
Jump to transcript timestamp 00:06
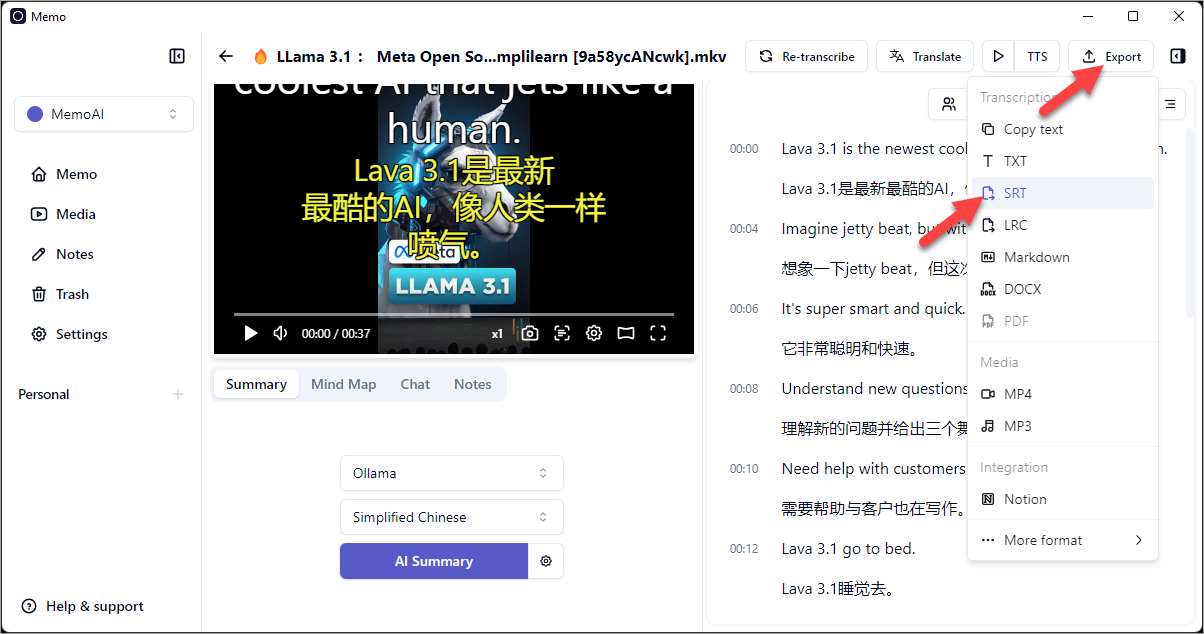pyautogui.click(x=744, y=309)
